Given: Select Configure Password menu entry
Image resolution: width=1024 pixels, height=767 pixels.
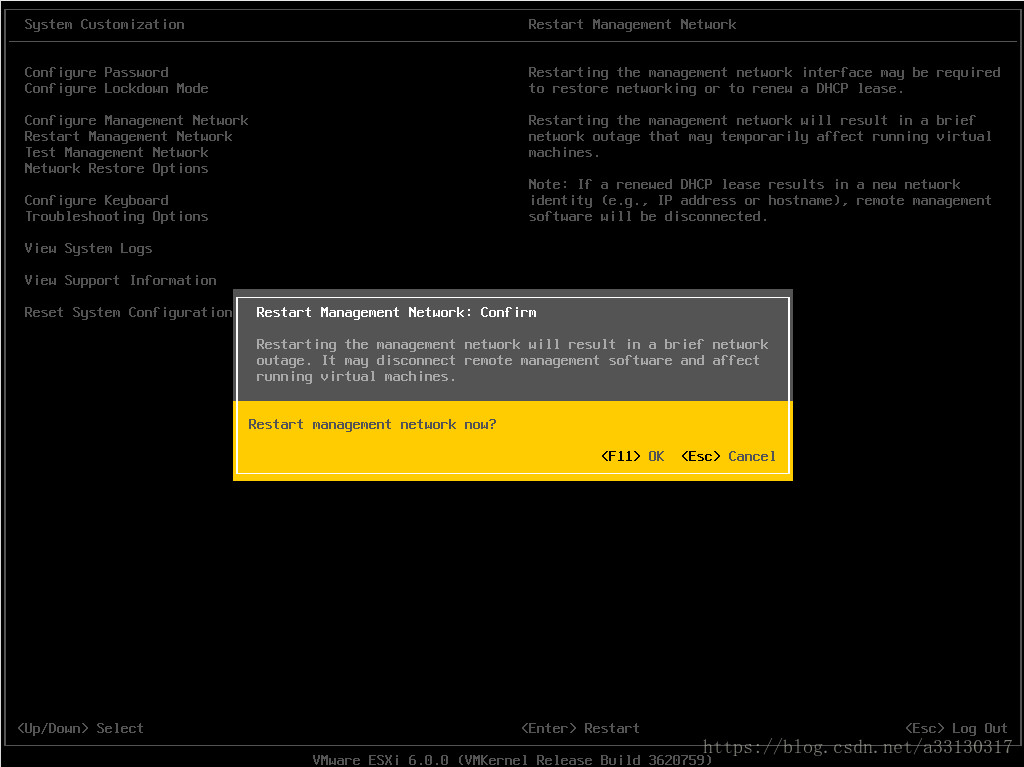Looking at the screenshot, I should (96, 72).
